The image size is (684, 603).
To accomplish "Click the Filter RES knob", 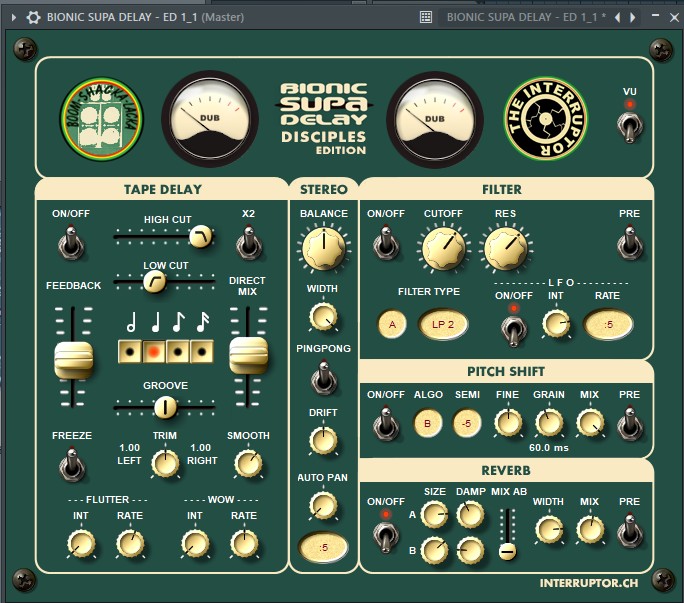I will tap(506, 249).
